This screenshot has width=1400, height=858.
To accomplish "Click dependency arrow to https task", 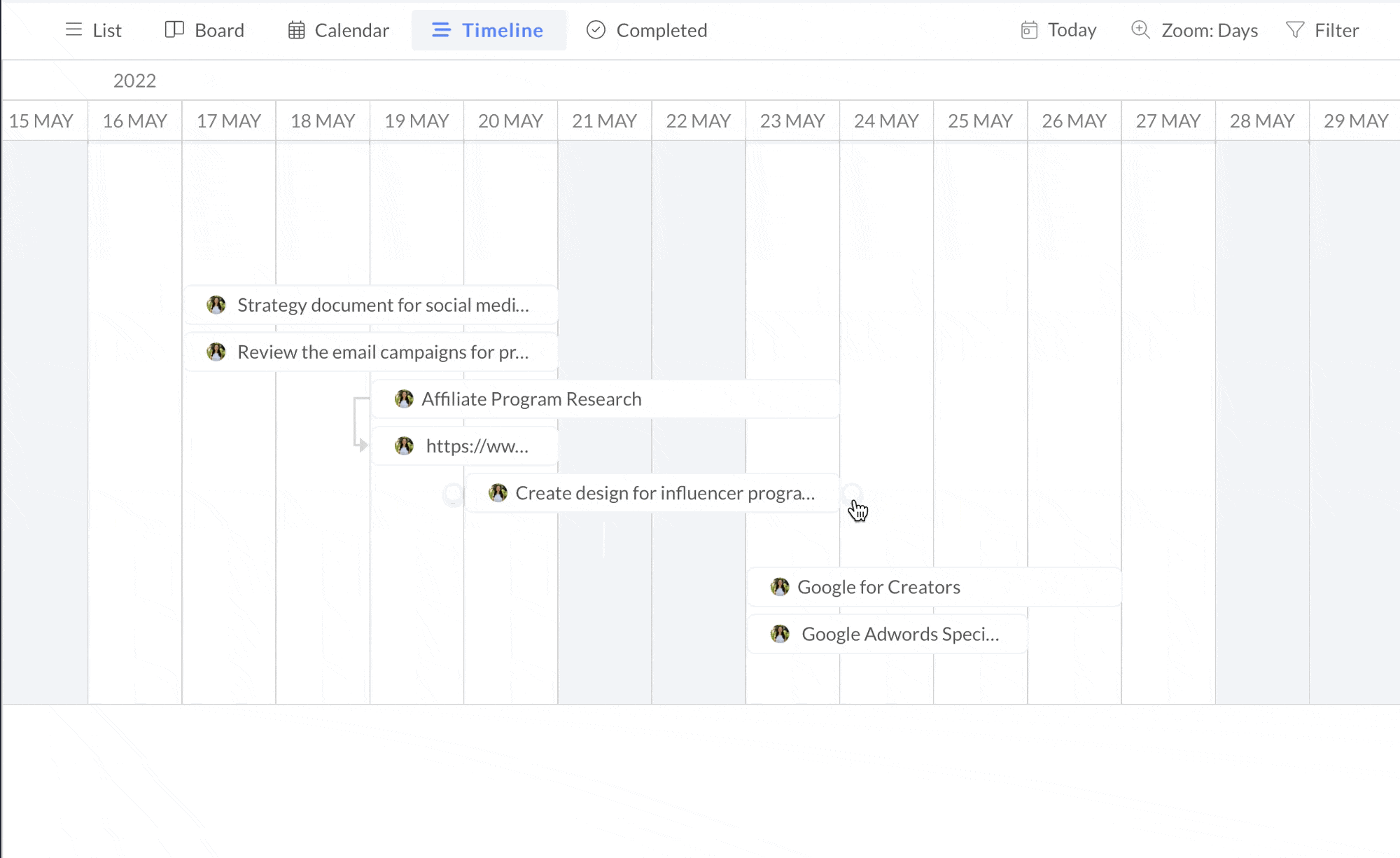I will coord(361,444).
